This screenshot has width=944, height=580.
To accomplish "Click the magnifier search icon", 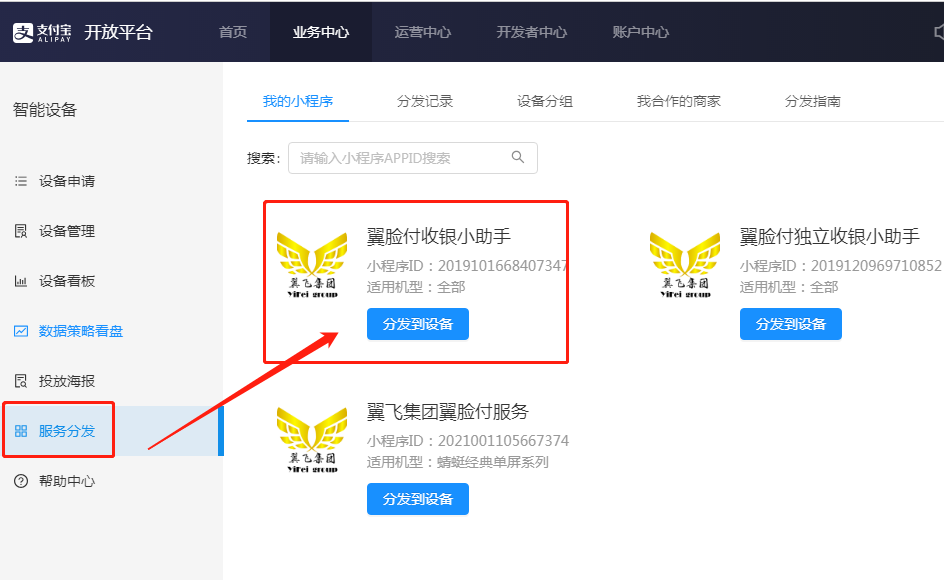I will tap(518, 157).
